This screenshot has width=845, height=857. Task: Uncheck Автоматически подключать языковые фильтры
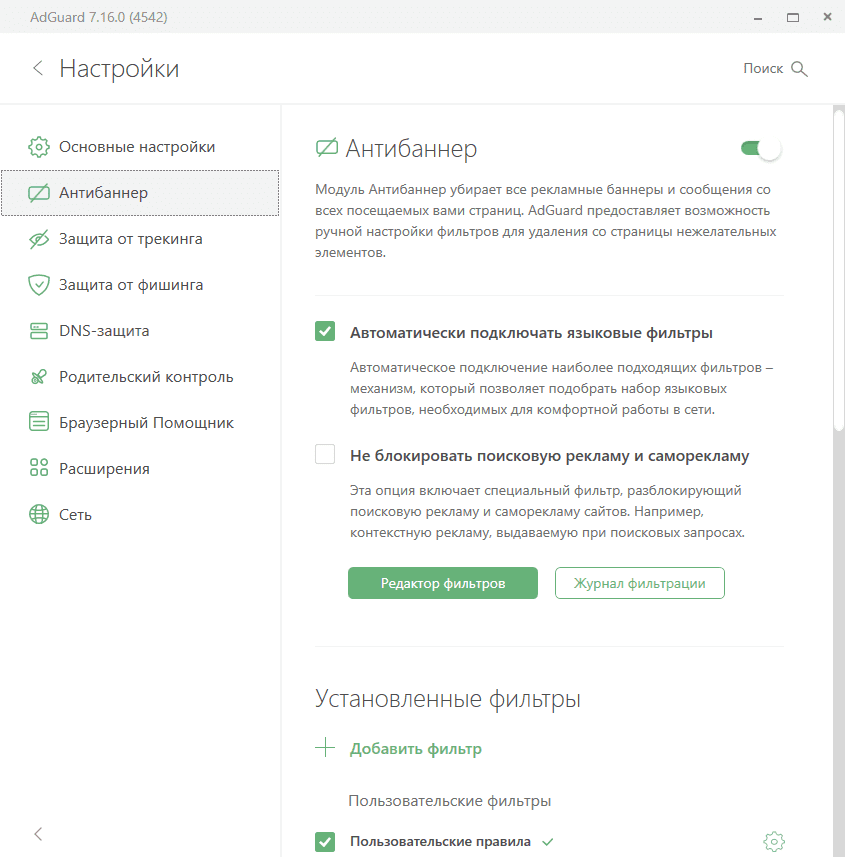pos(325,331)
